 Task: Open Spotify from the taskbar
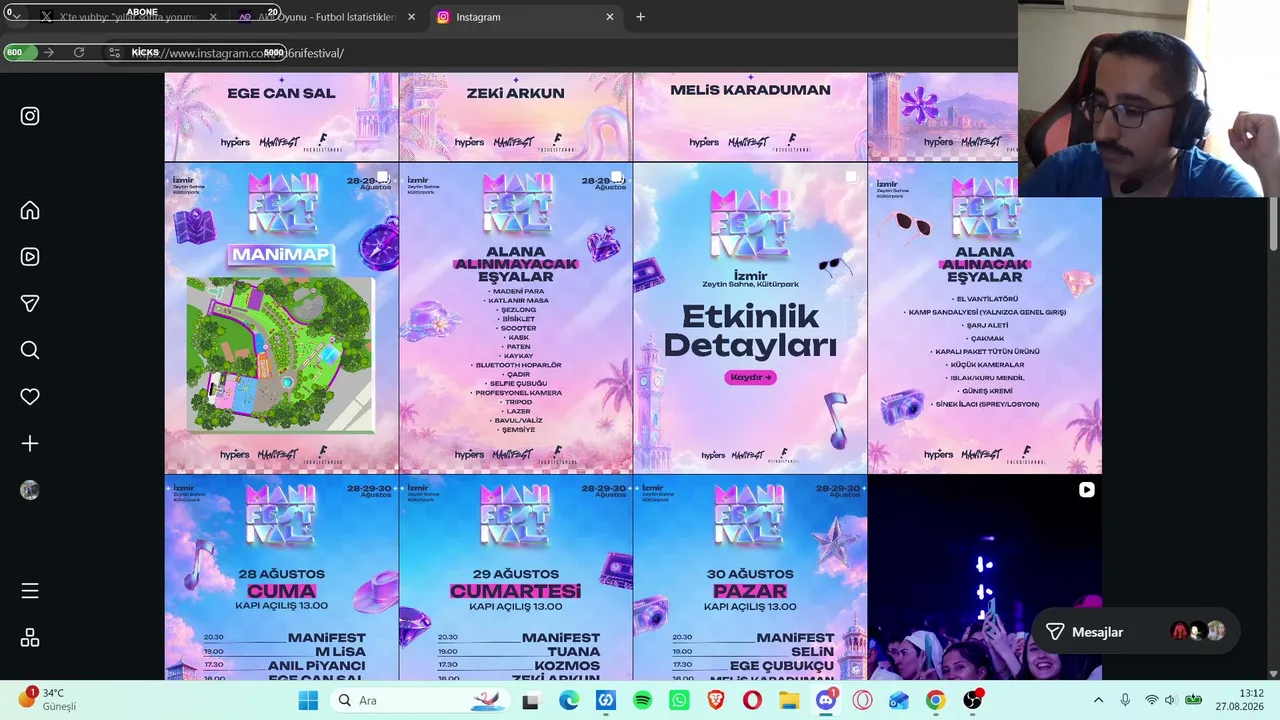642,700
